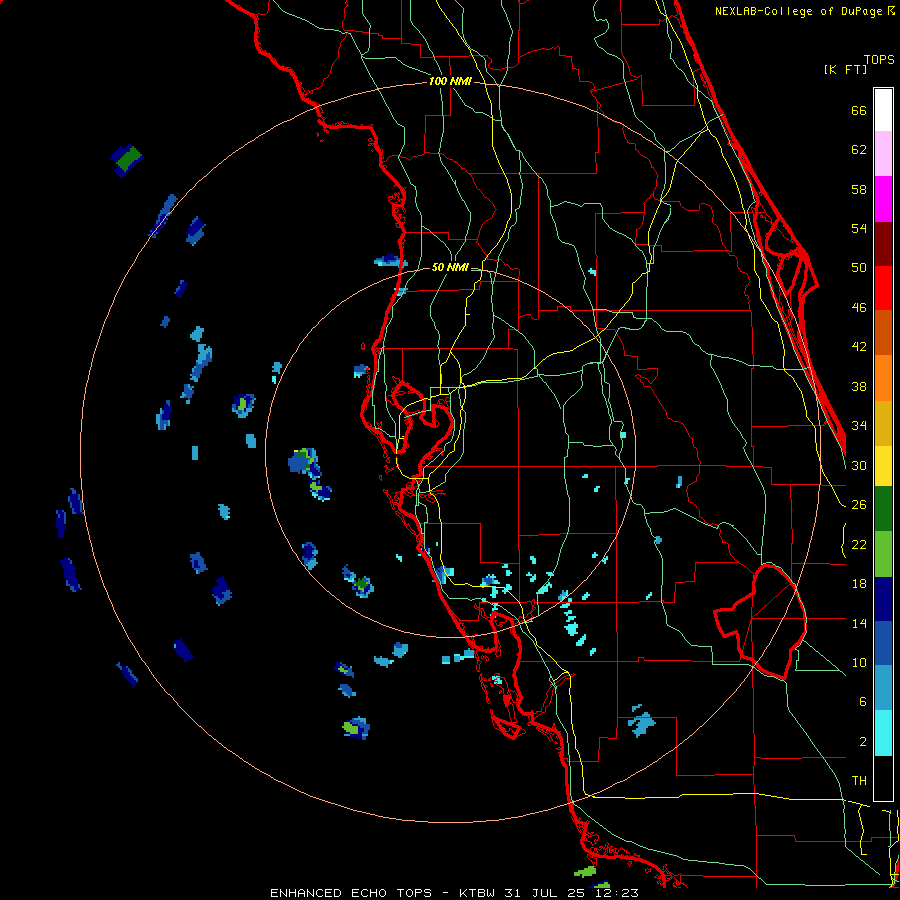Click the cyan 2 kft legend swatch
The height and width of the screenshot is (900, 900).
(x=883, y=733)
